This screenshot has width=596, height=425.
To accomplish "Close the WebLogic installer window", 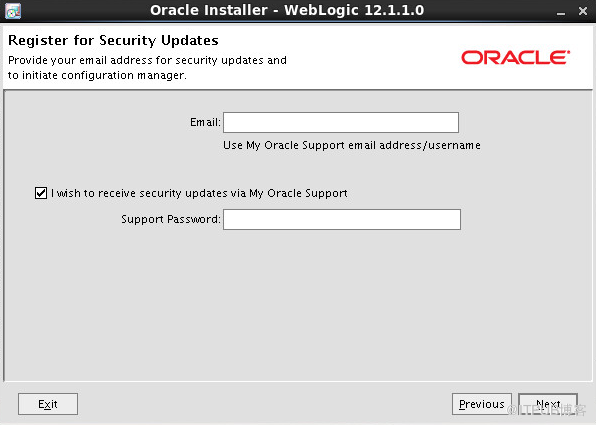I will tap(583, 11).
